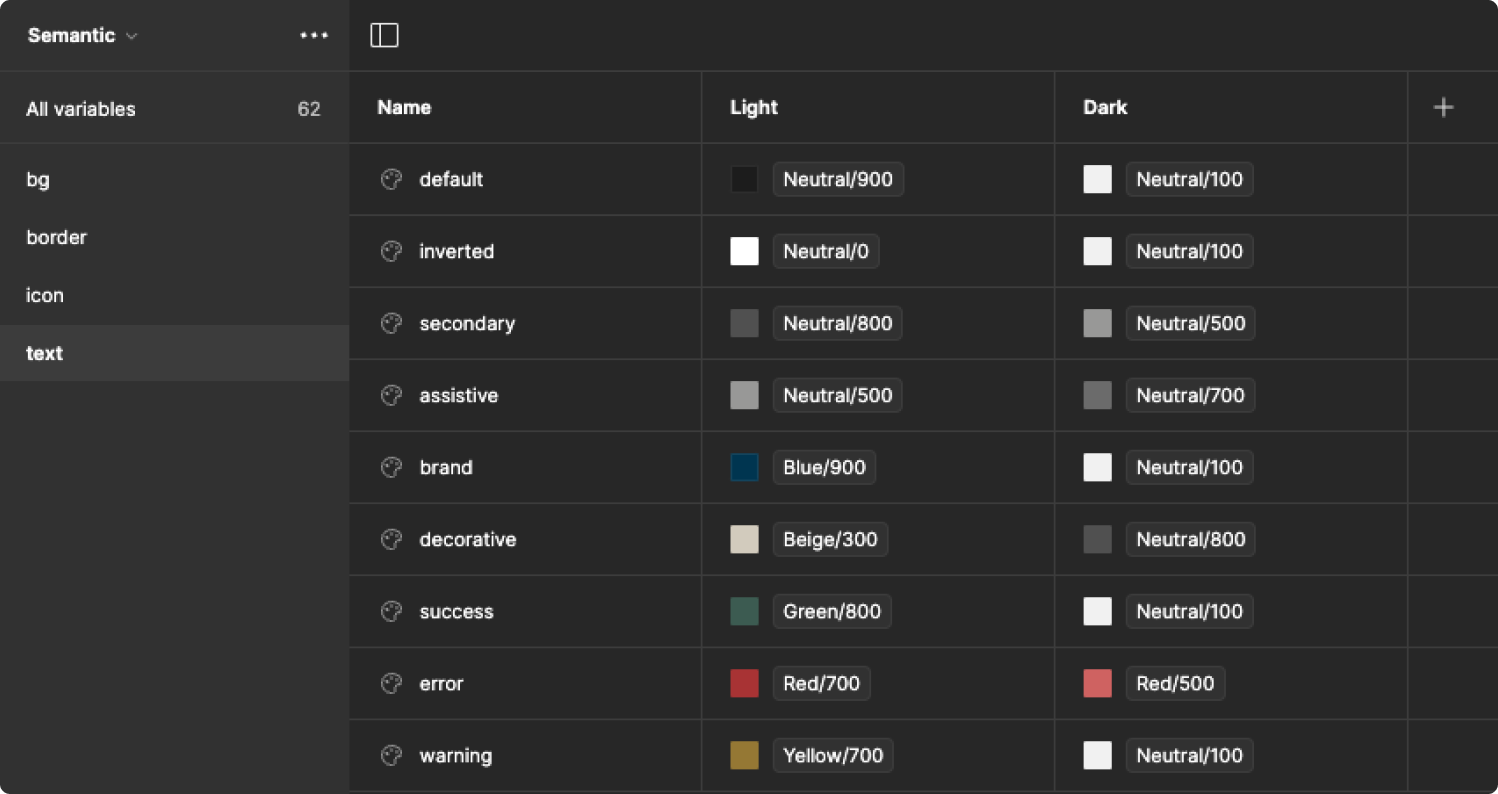The width and height of the screenshot is (1498, 794).
Task: Switch to the icon variable group
Action: coord(45,295)
